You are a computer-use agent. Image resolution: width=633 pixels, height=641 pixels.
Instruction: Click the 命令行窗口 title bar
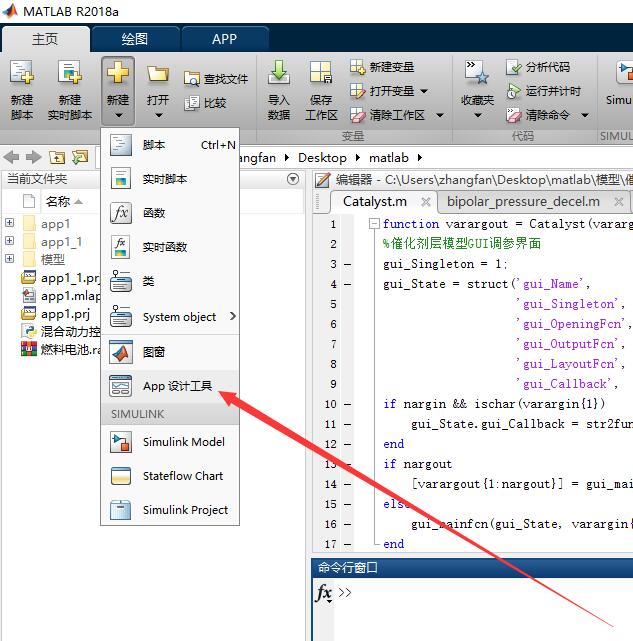coord(472,568)
